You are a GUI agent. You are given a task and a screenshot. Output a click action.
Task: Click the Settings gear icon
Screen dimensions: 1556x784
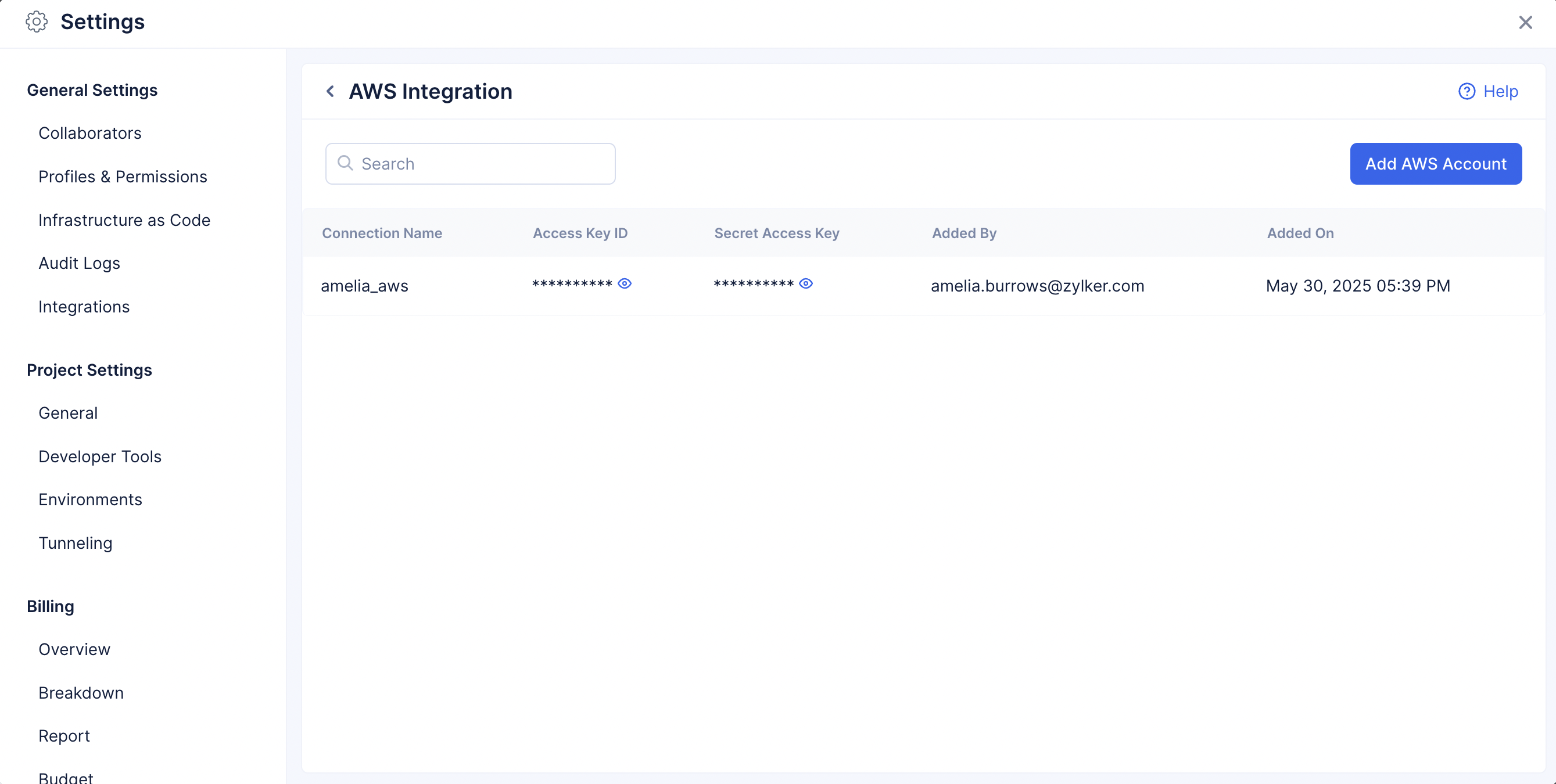[x=36, y=21]
